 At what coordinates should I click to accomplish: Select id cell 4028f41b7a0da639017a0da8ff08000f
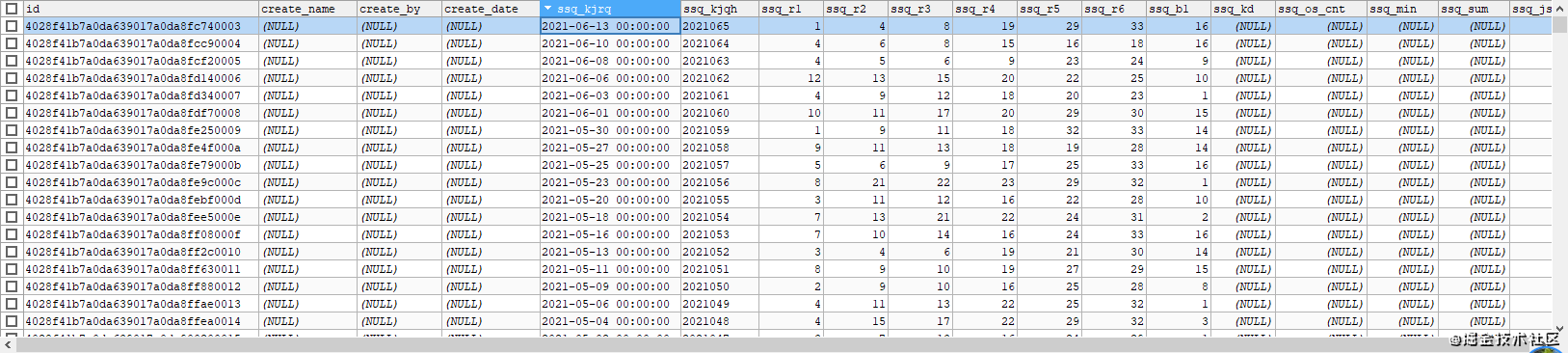pos(141,234)
